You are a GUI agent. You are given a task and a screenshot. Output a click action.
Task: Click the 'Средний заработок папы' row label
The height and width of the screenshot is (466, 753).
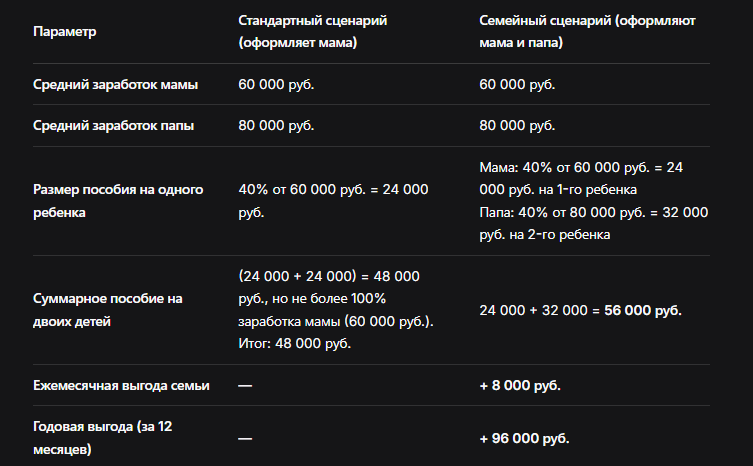click(113, 126)
